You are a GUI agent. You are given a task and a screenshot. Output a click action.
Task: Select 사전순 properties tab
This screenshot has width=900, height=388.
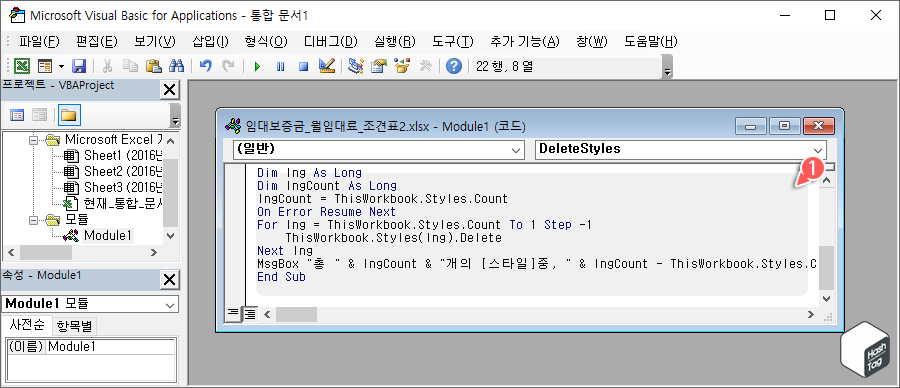26,326
